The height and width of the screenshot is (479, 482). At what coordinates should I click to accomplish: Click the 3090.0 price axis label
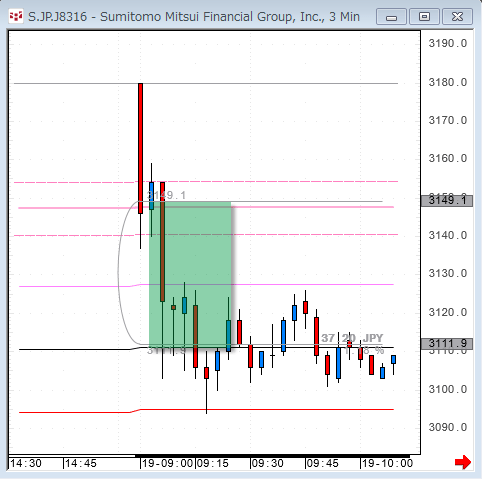pyautogui.click(x=448, y=427)
